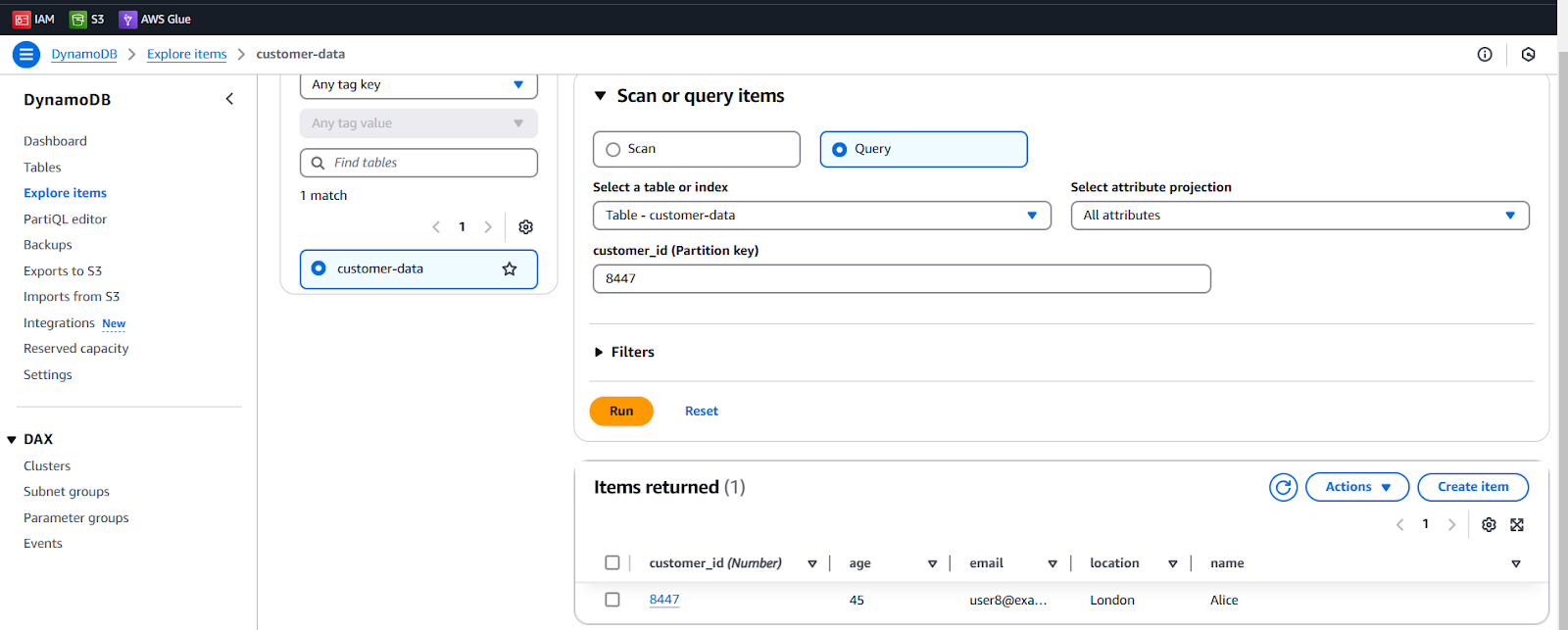Open Reserved capacity in the sidebar
This screenshot has height=630, width=1568.
pyautogui.click(x=75, y=349)
